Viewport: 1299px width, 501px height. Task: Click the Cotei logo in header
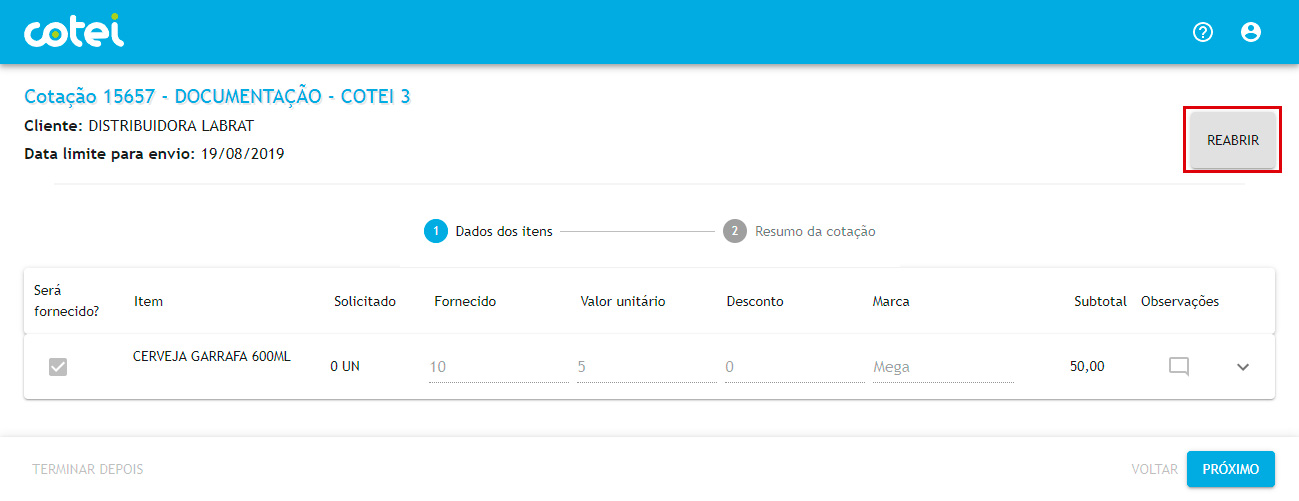[x=74, y=32]
